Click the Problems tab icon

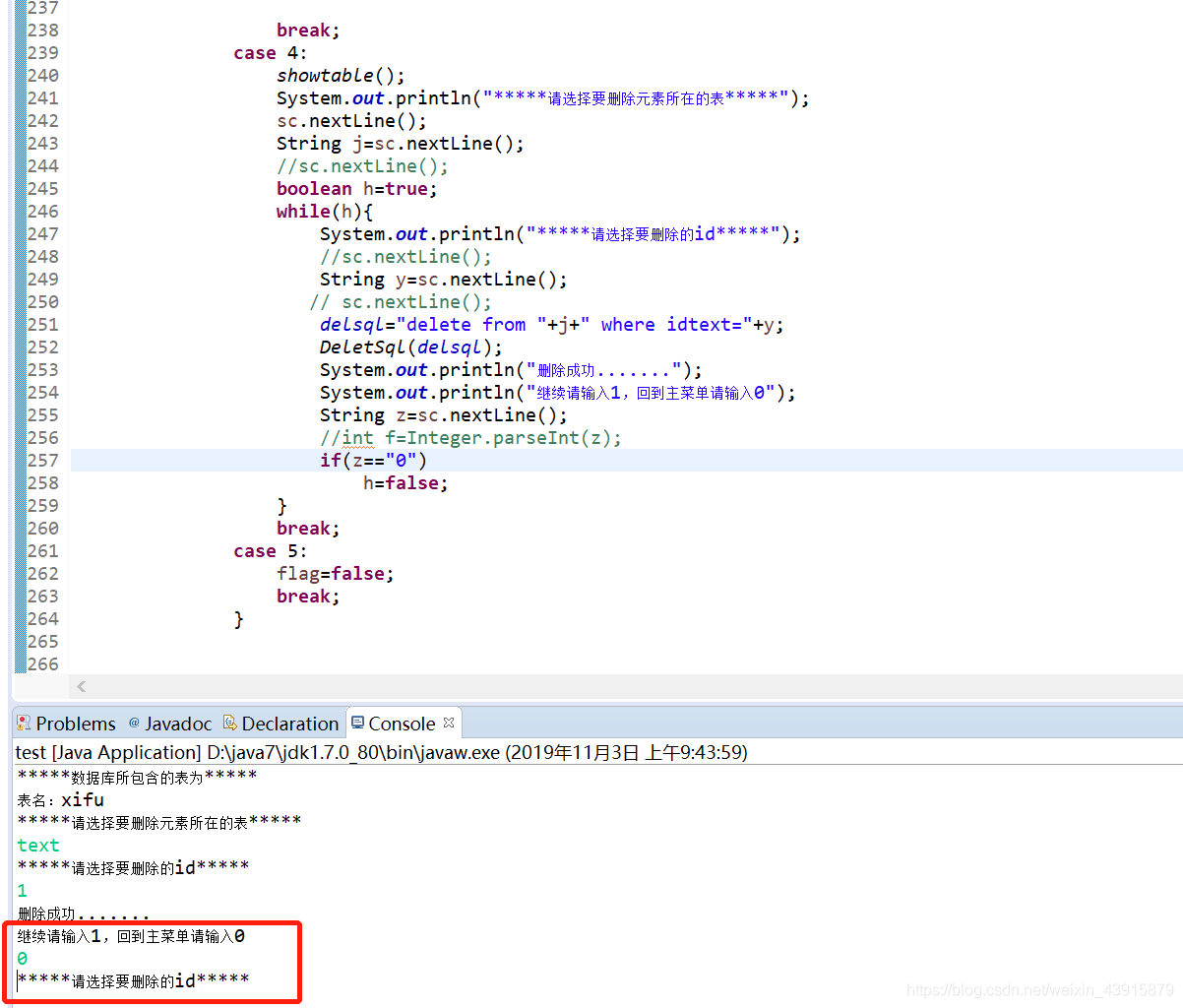(24, 724)
